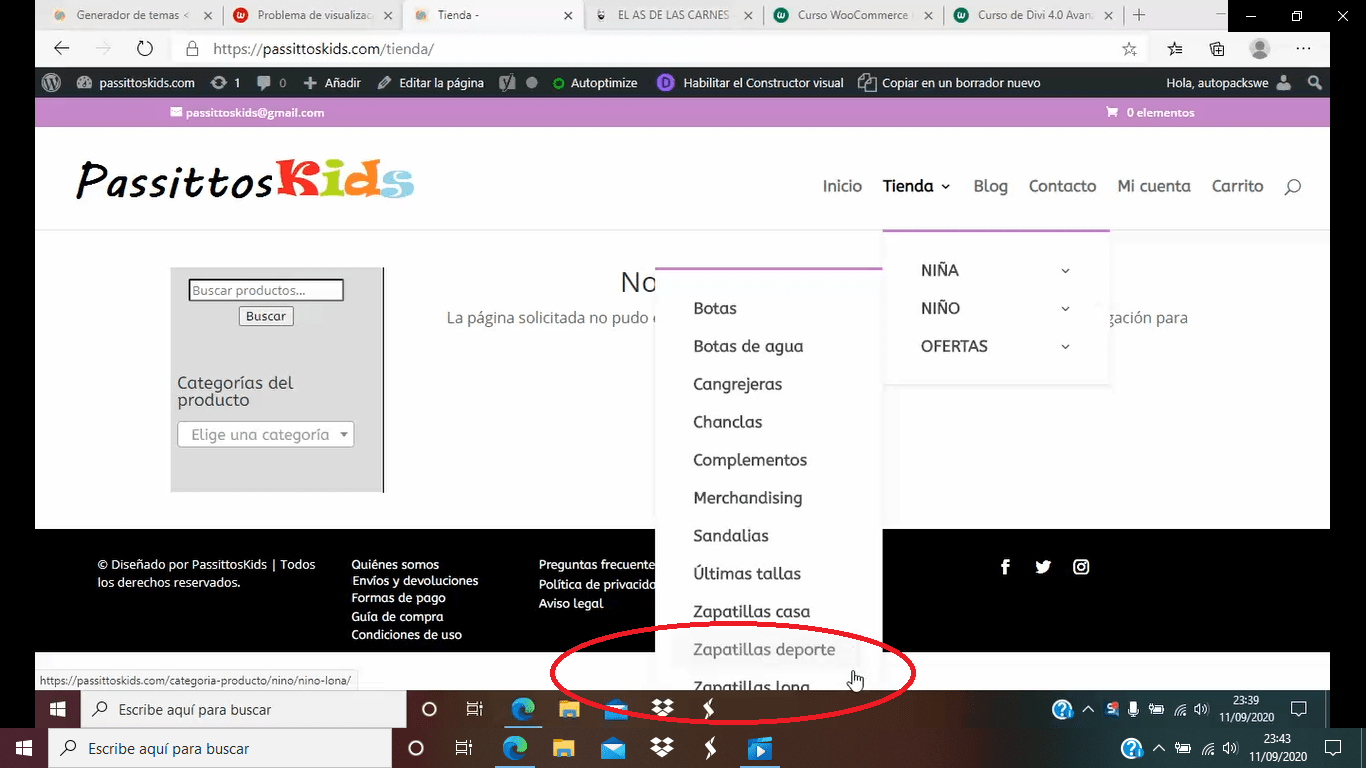Click Habilitar el Constructor visual

[750, 83]
